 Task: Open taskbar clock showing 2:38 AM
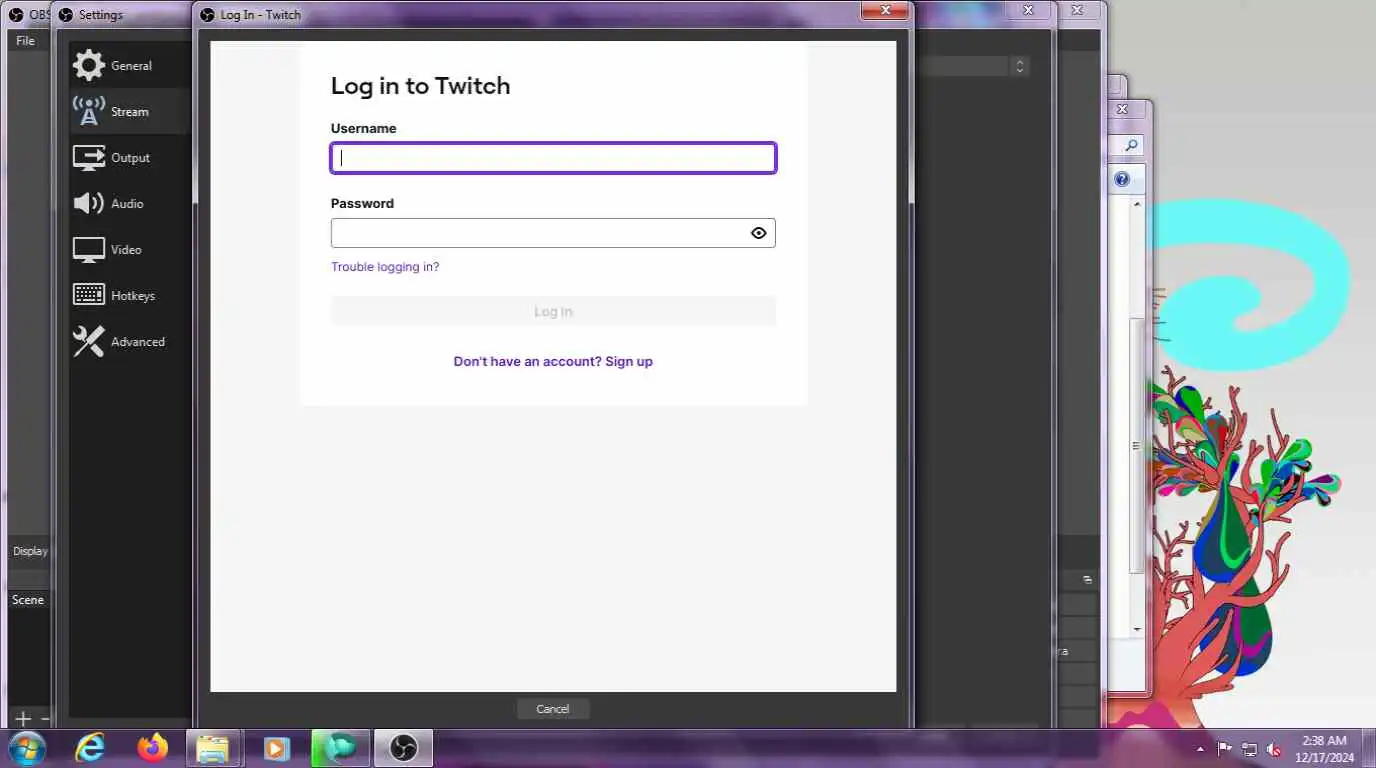pyautogui.click(x=1324, y=749)
